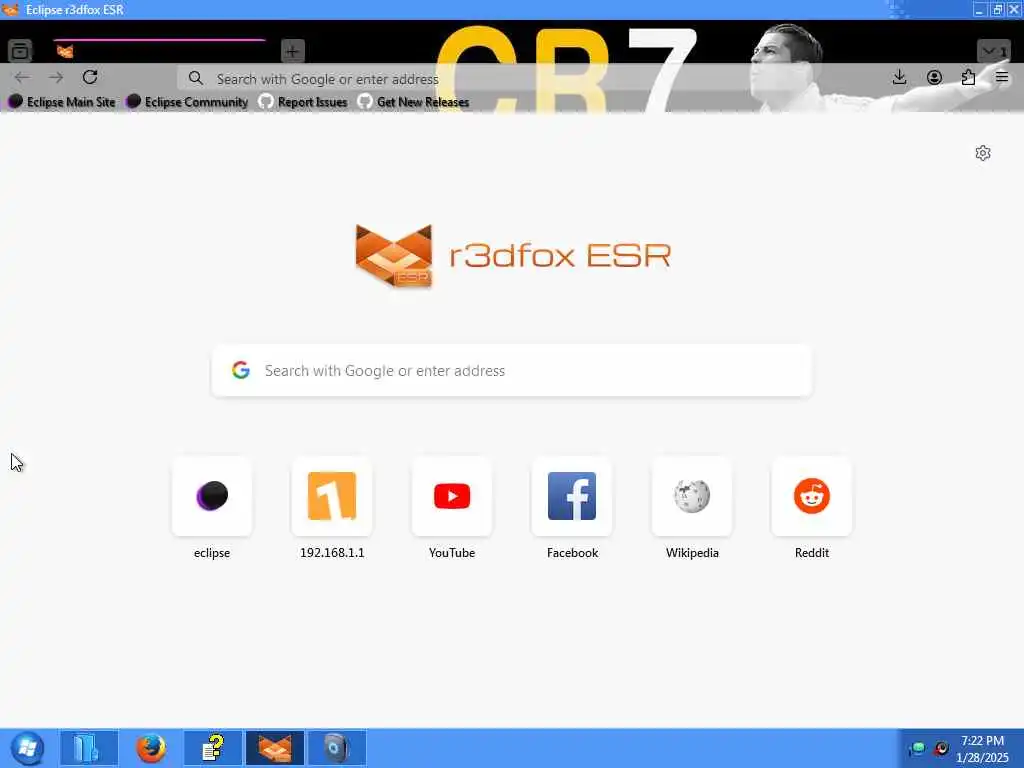The width and height of the screenshot is (1024, 768).
Task: Launch Firefox from the taskbar
Action: (x=151, y=748)
